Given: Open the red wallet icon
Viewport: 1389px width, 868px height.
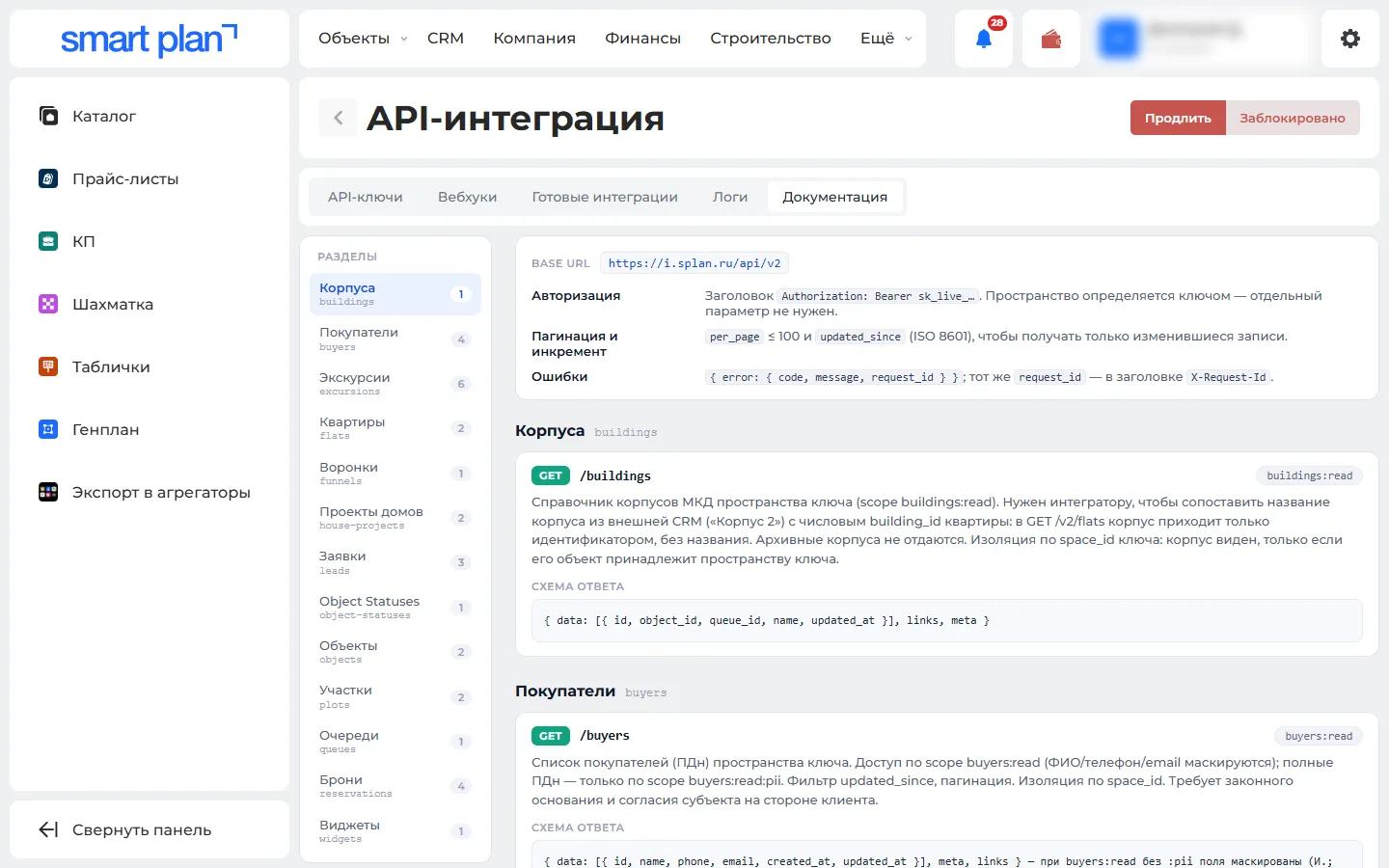Looking at the screenshot, I should pyautogui.click(x=1051, y=39).
